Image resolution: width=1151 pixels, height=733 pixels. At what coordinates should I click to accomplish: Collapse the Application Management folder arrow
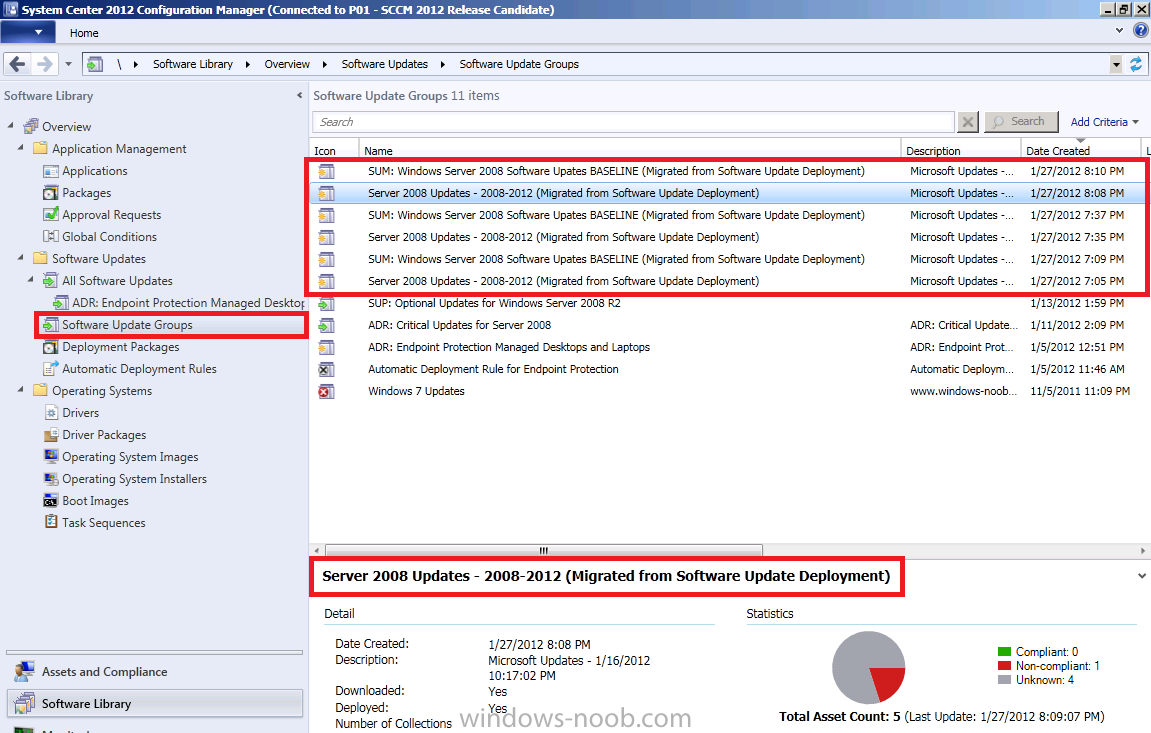pyautogui.click(x=21, y=147)
